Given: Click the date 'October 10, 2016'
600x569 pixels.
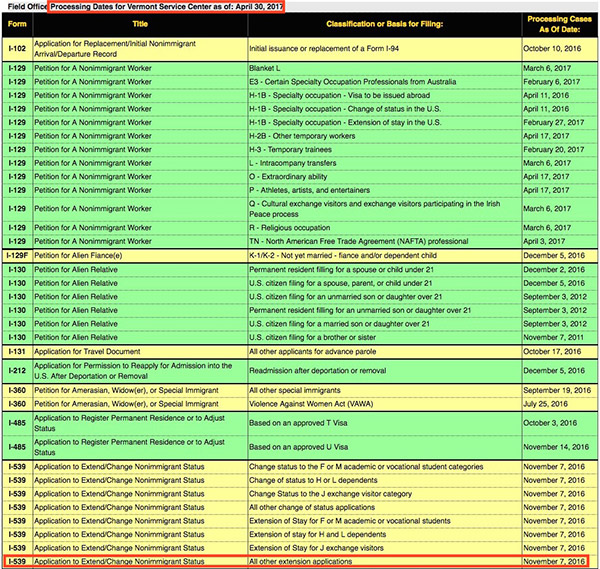Looking at the screenshot, I should (552, 49).
